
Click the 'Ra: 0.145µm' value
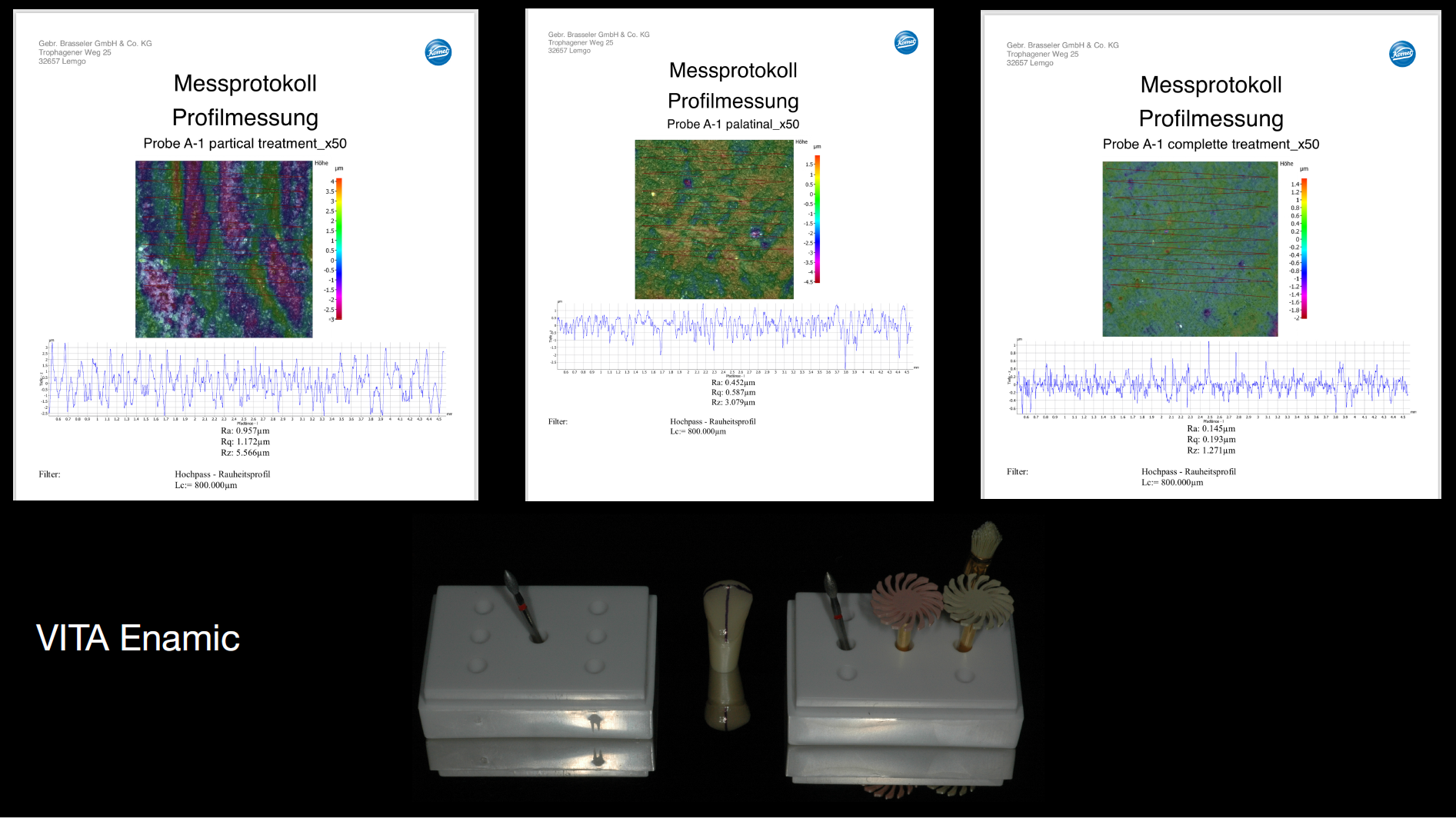click(1211, 429)
